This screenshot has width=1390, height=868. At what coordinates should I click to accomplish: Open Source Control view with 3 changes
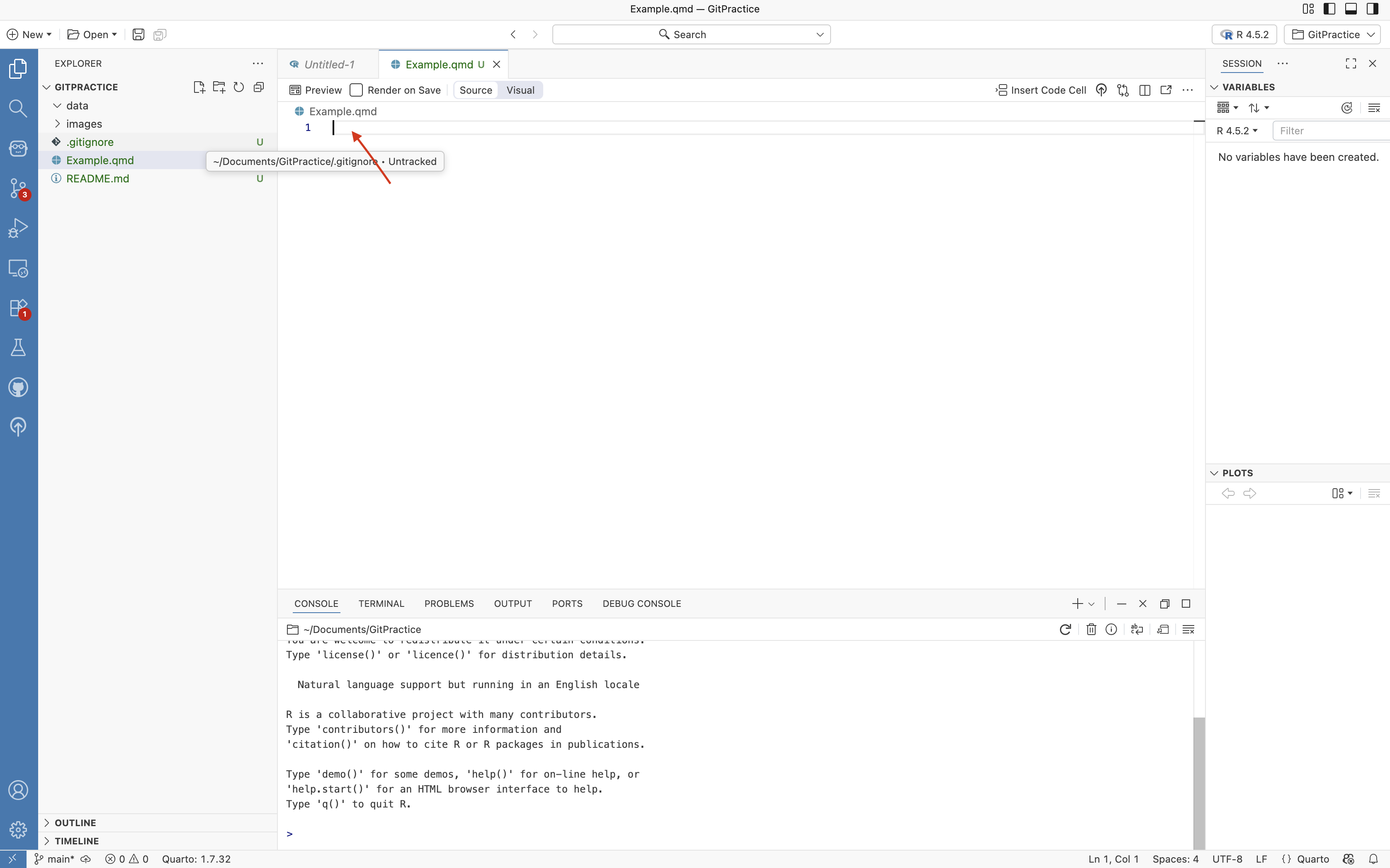click(x=18, y=188)
